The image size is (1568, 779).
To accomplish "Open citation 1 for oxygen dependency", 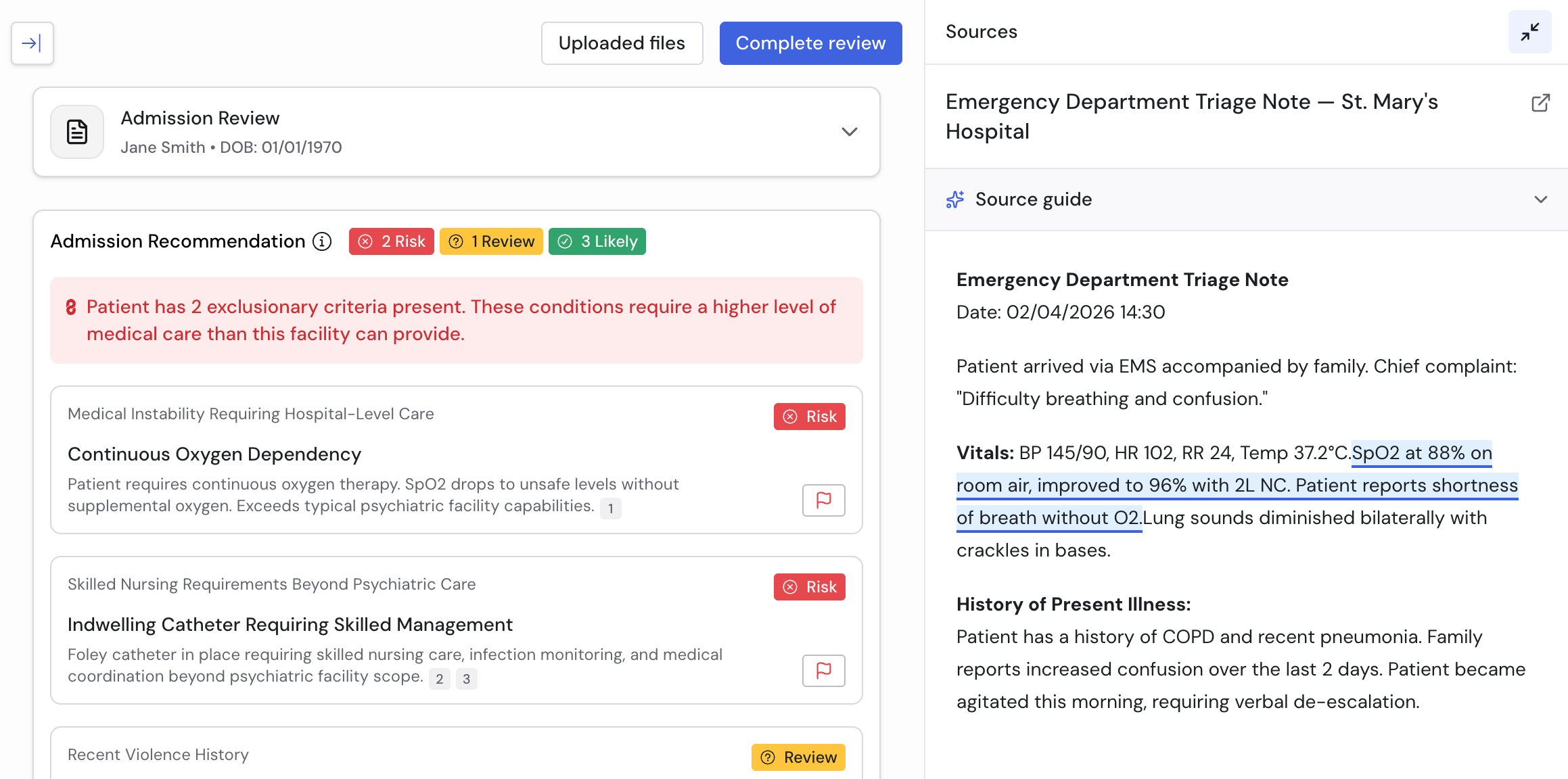I will click(610, 509).
